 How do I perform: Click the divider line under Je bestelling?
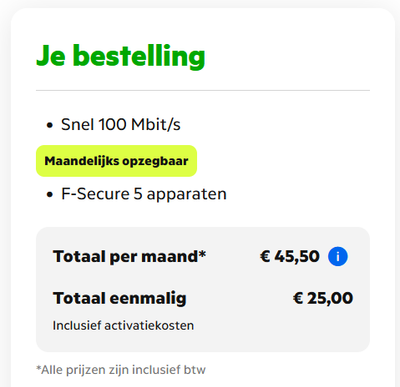[203, 90]
